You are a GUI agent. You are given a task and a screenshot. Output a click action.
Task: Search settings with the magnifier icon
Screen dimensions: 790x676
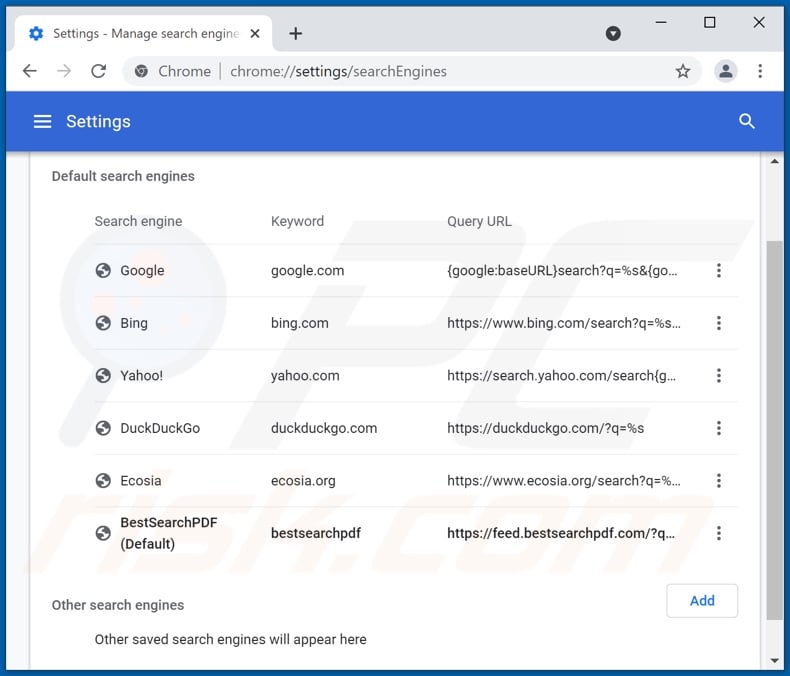pos(746,121)
